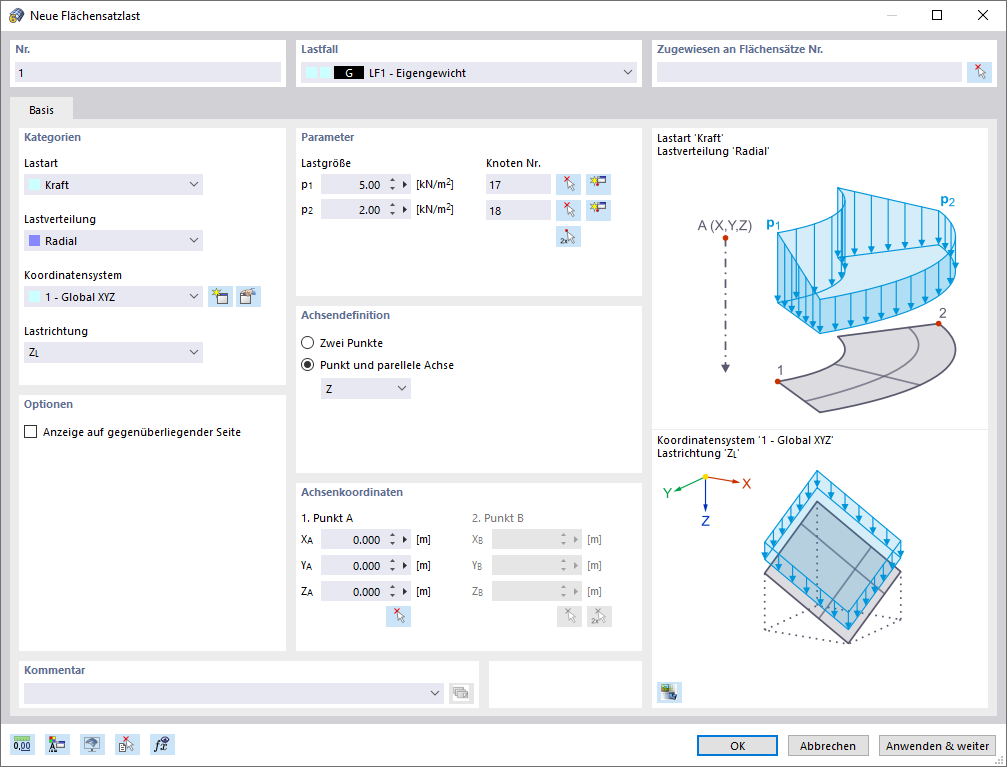Click the p2 value field 2.00
1007x767 pixels.
coord(353,210)
